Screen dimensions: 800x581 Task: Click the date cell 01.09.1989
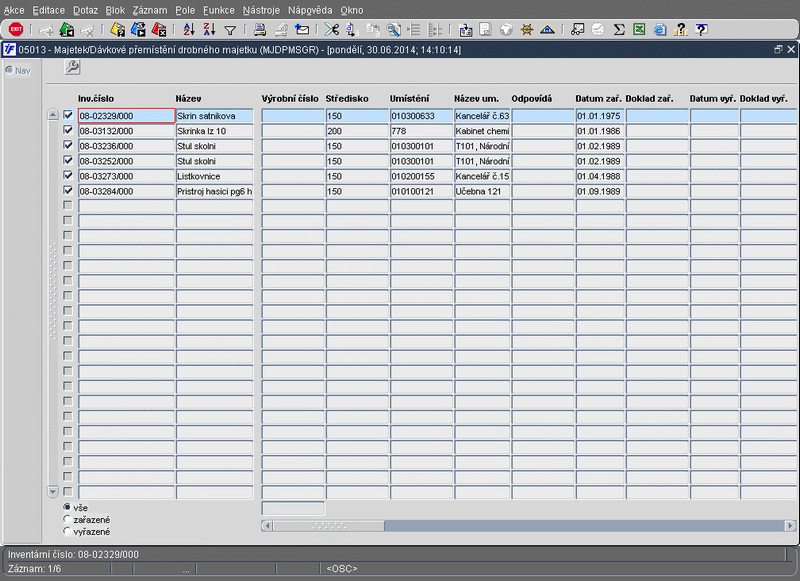(x=600, y=191)
